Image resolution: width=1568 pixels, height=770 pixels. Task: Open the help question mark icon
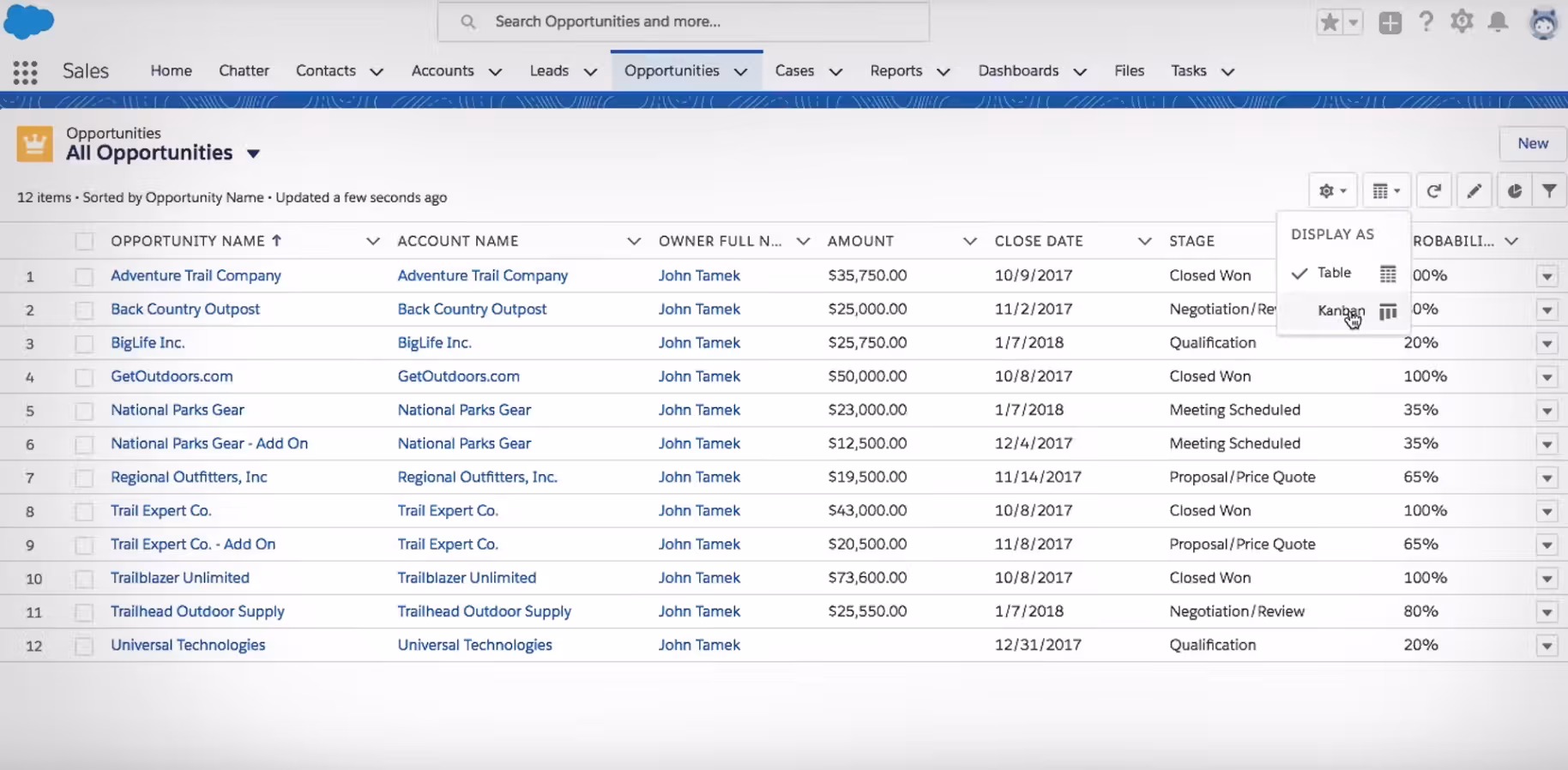[1426, 22]
